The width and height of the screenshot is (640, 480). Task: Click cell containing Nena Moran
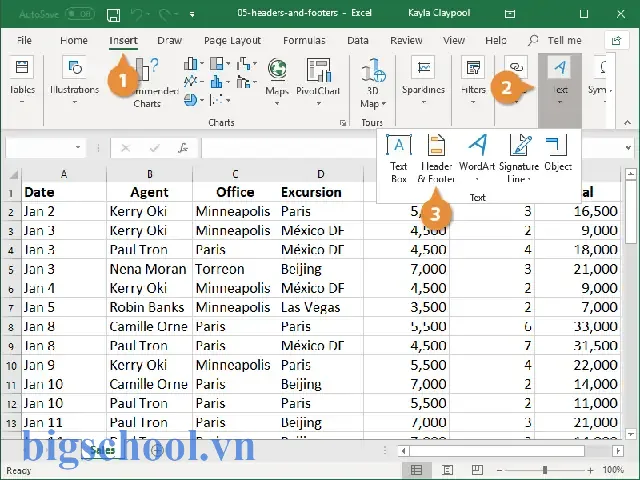tap(149, 269)
